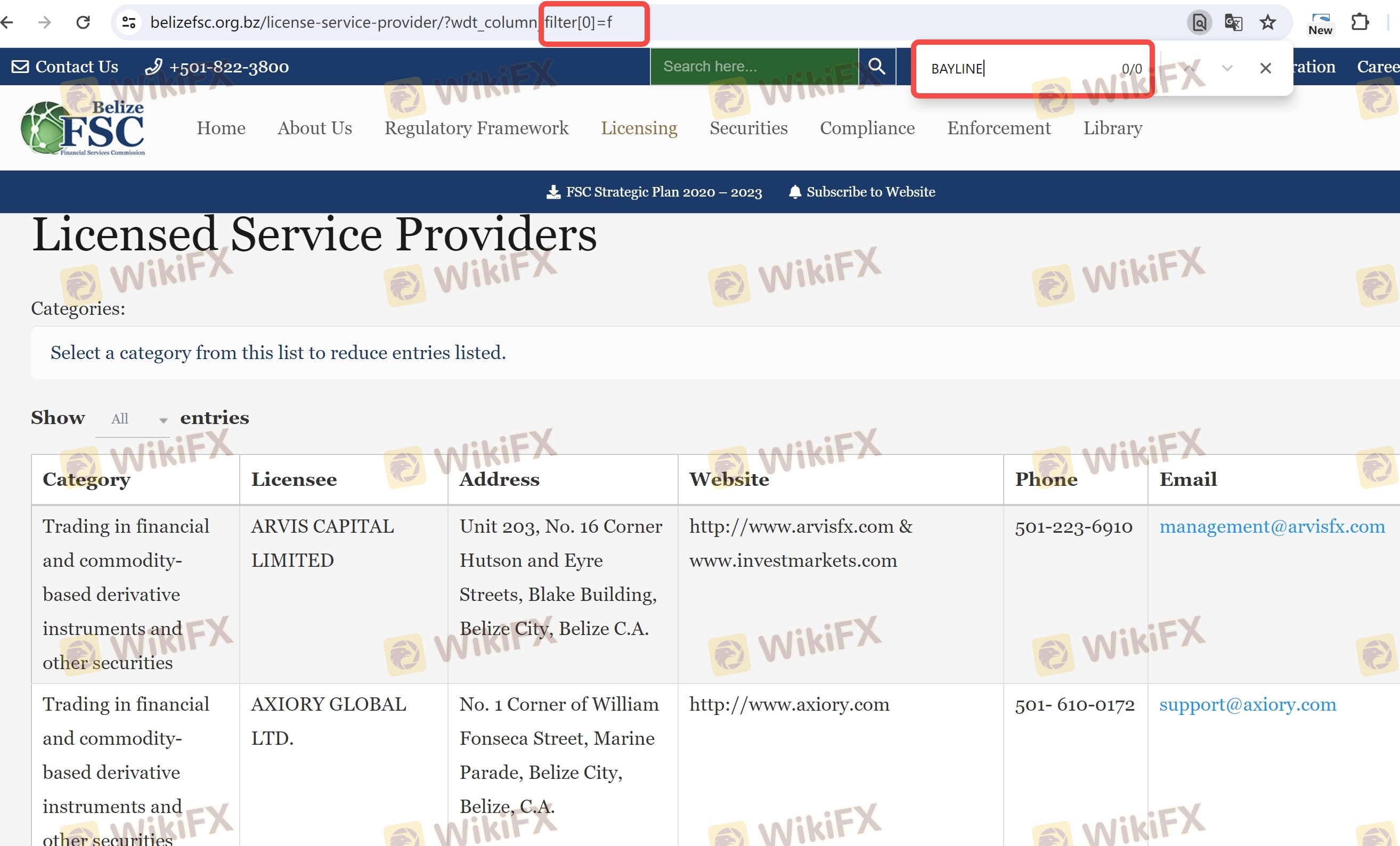Open site information icon in address bar
This screenshot has width=1400, height=846.
point(129,23)
